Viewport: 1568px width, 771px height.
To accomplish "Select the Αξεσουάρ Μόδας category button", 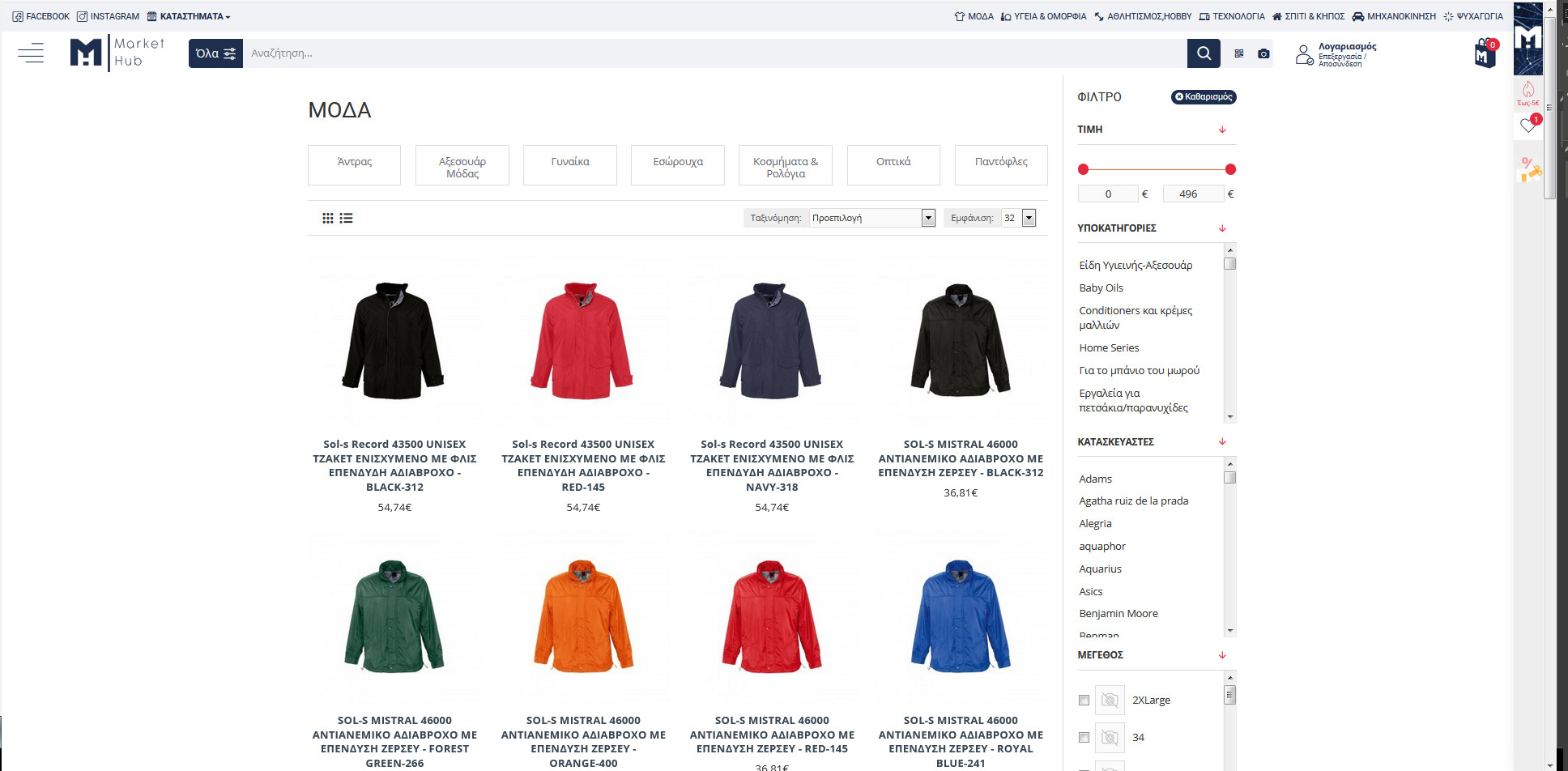I will [462, 165].
